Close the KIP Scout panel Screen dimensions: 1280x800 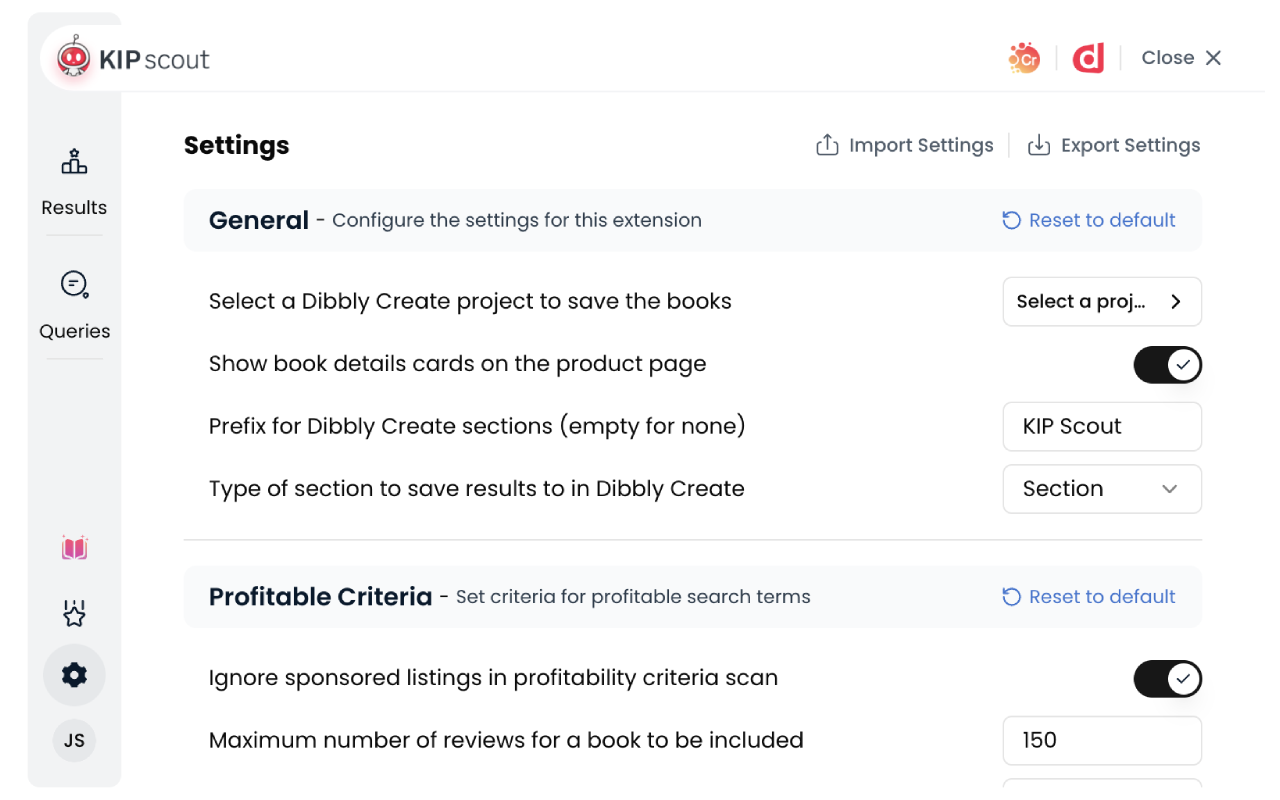[1182, 58]
